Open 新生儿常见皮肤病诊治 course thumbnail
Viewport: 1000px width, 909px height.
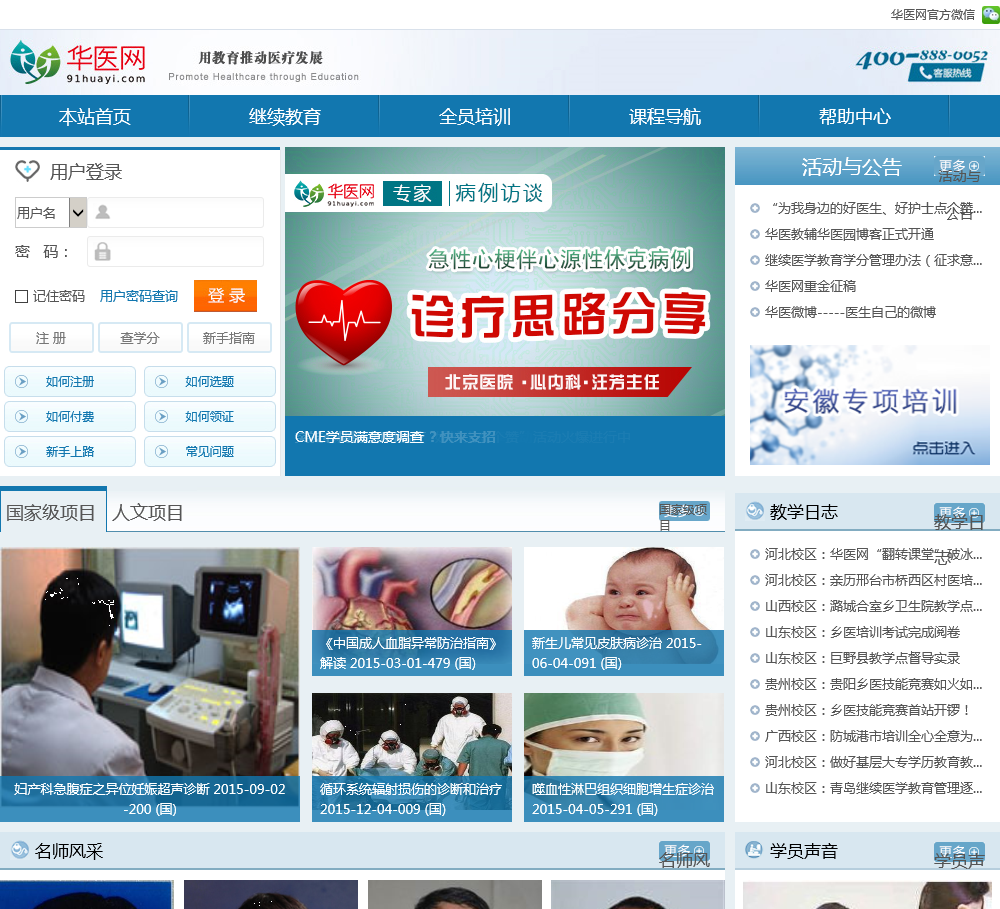[624, 611]
